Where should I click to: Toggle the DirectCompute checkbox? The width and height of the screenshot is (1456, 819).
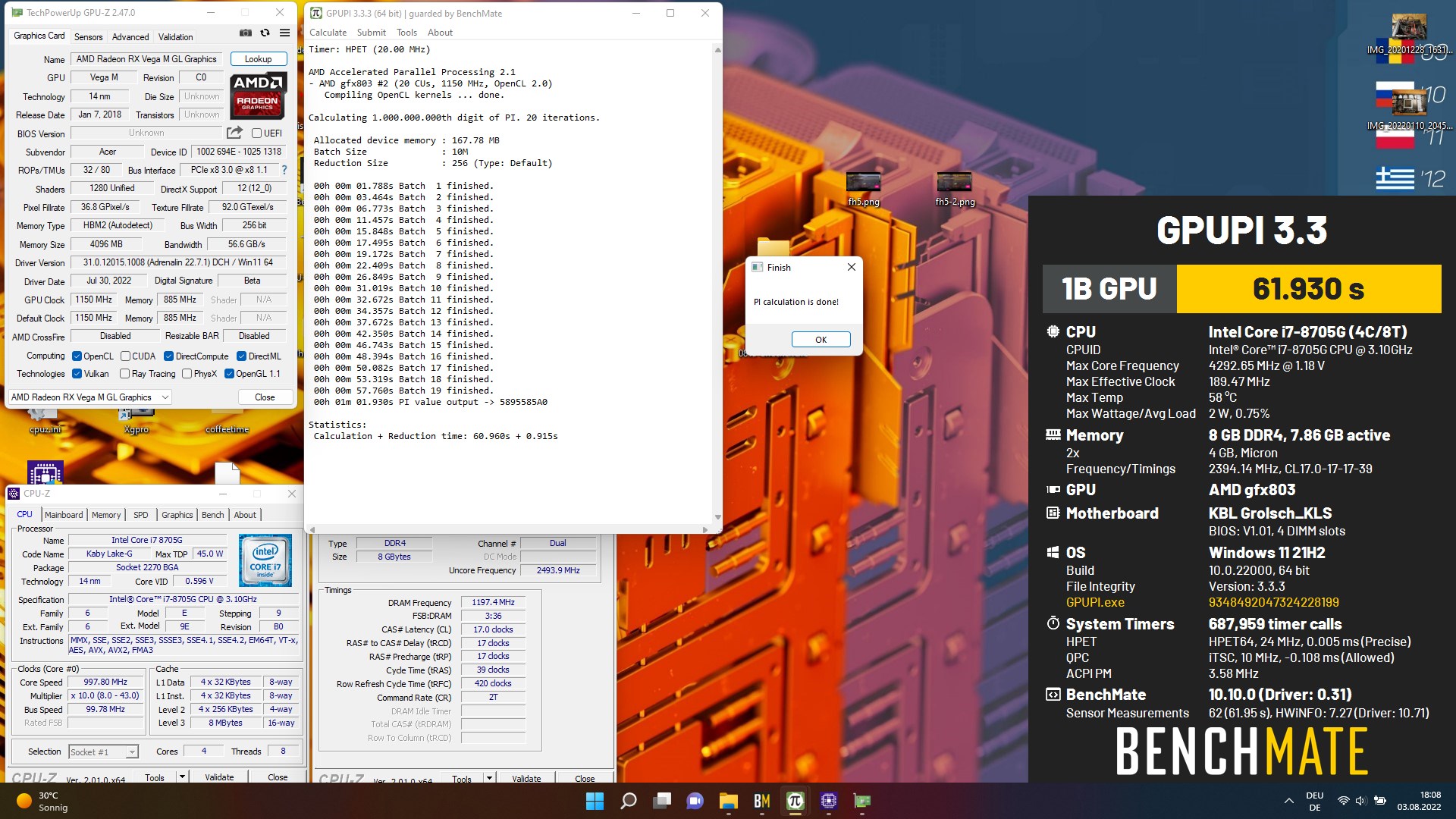pyautogui.click(x=169, y=356)
